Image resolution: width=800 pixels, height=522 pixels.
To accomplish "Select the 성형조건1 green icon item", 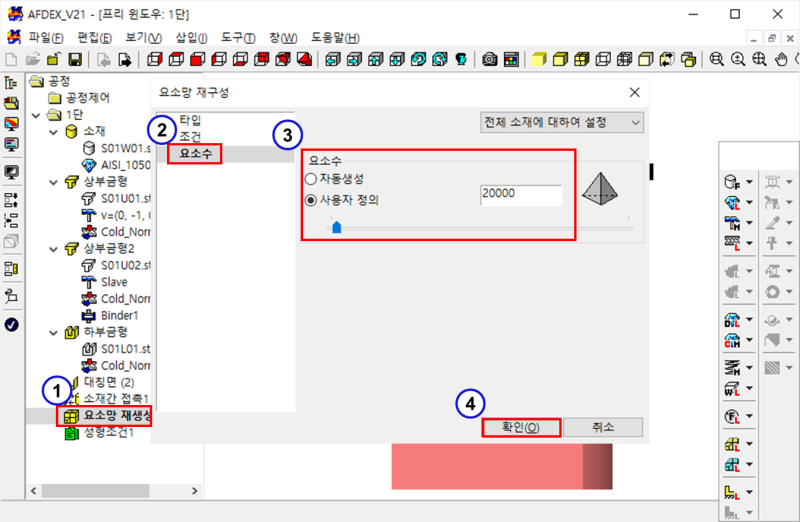I will click(x=108, y=433).
